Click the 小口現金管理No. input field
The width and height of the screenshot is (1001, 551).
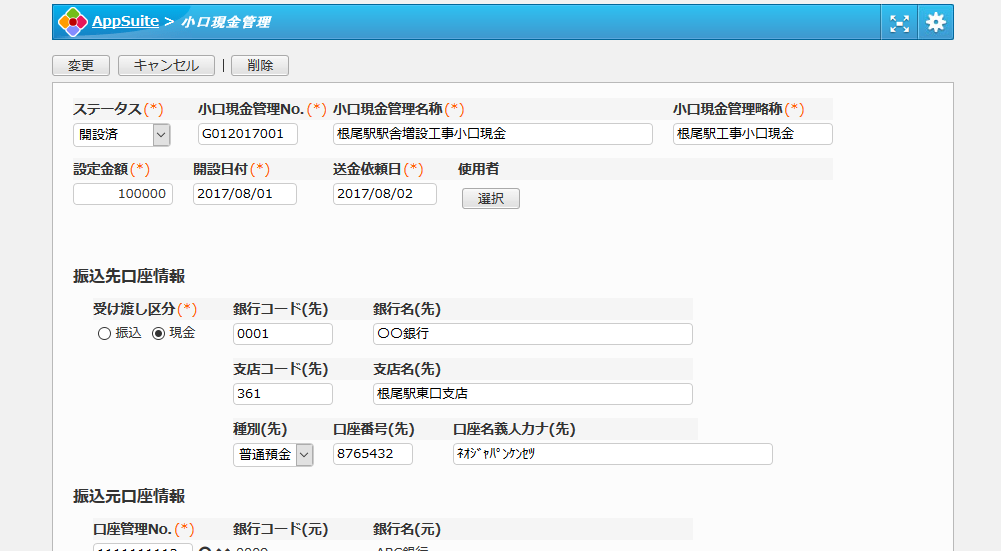pyautogui.click(x=247, y=134)
